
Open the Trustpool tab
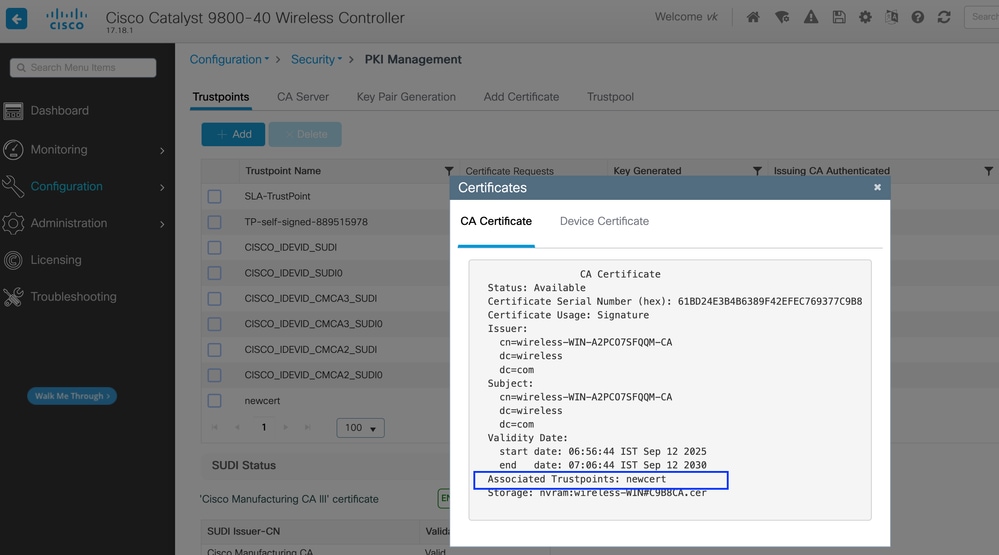[x=610, y=97]
